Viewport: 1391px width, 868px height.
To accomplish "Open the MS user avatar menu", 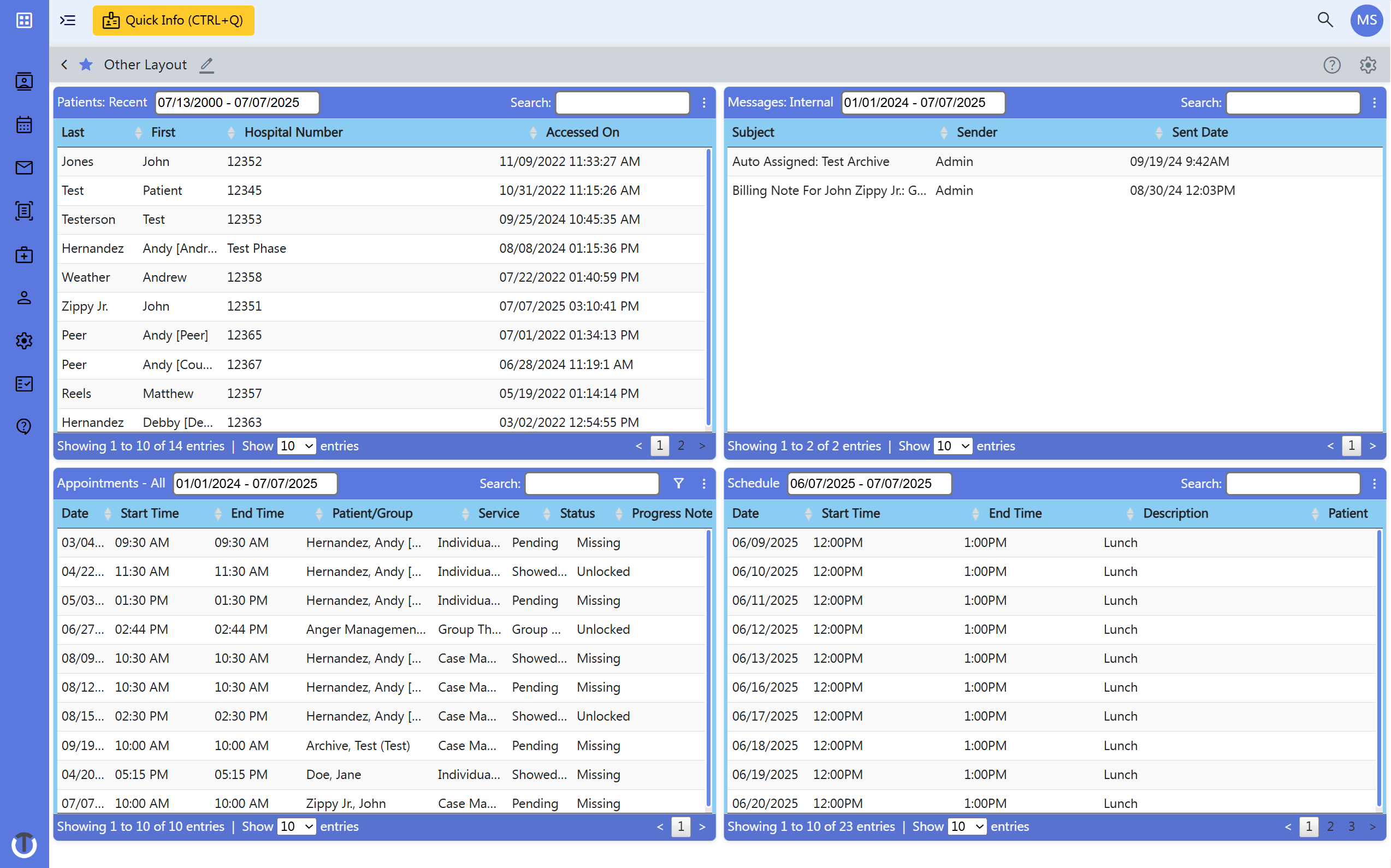I will pyautogui.click(x=1366, y=20).
